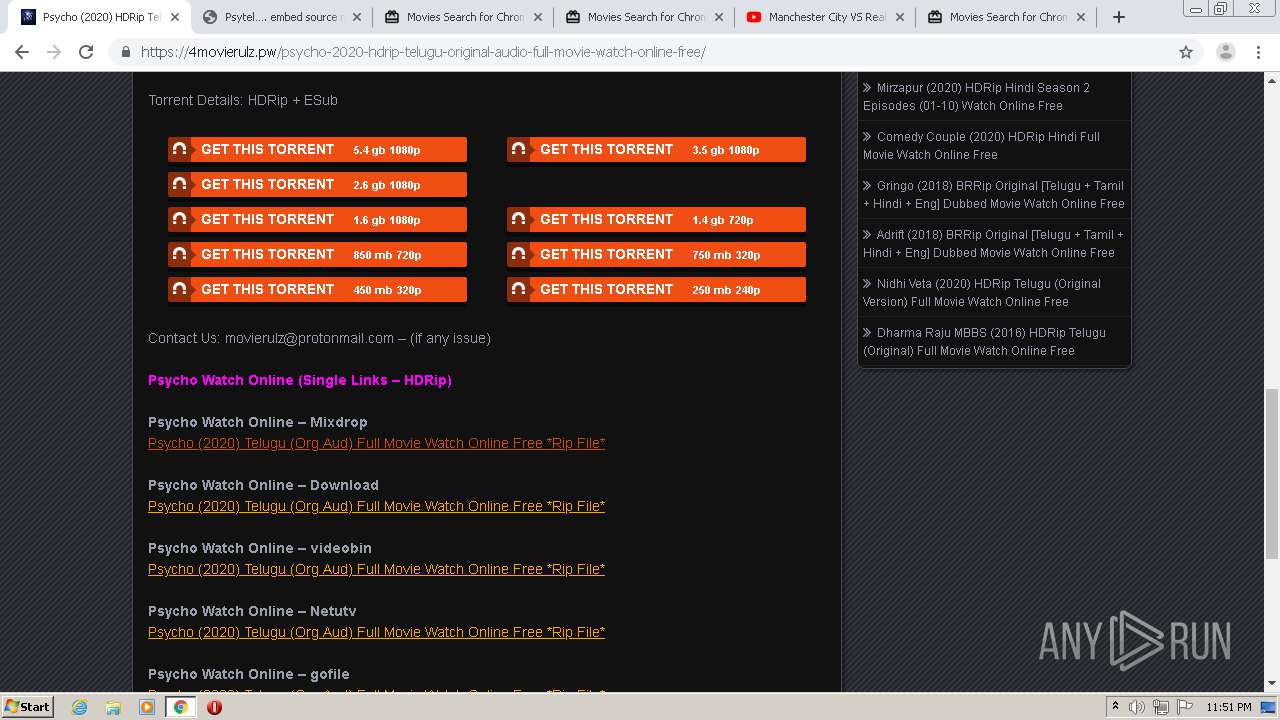Click the scrollbar down arrow
This screenshot has height=720, width=1280.
coord(1272,683)
